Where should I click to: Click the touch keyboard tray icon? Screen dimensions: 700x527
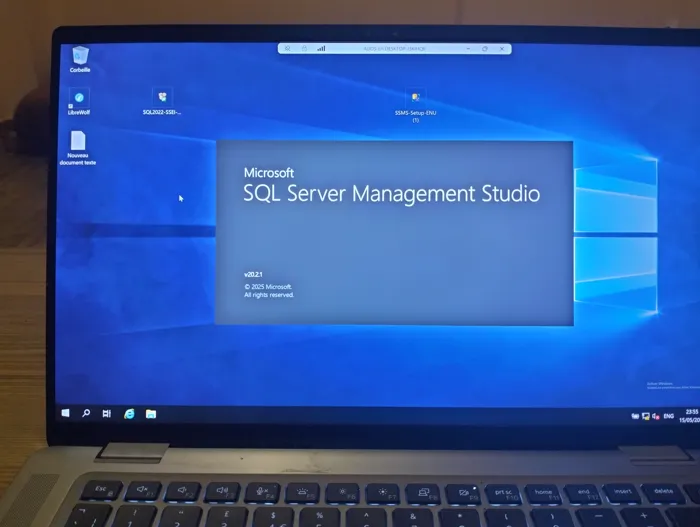[x=635, y=416]
